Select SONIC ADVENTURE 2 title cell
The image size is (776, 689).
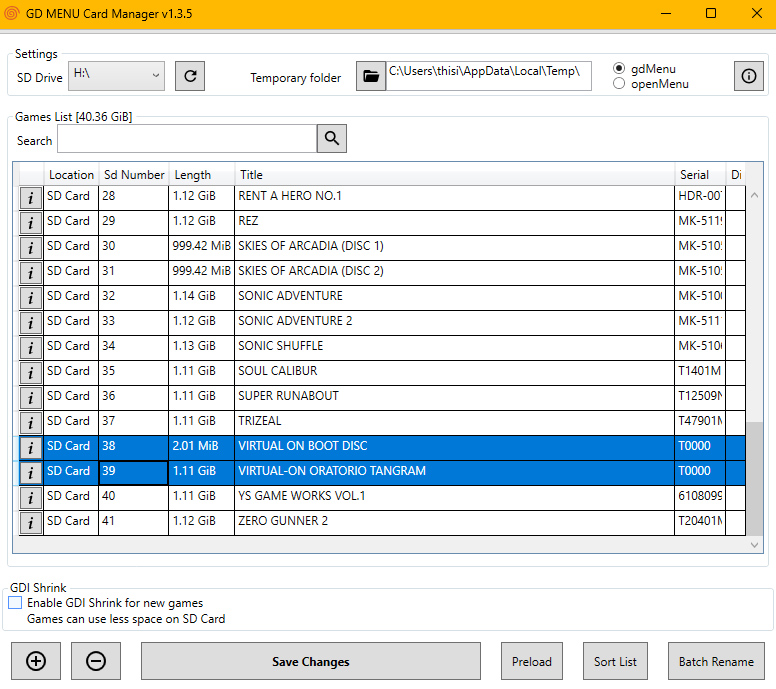pos(454,323)
